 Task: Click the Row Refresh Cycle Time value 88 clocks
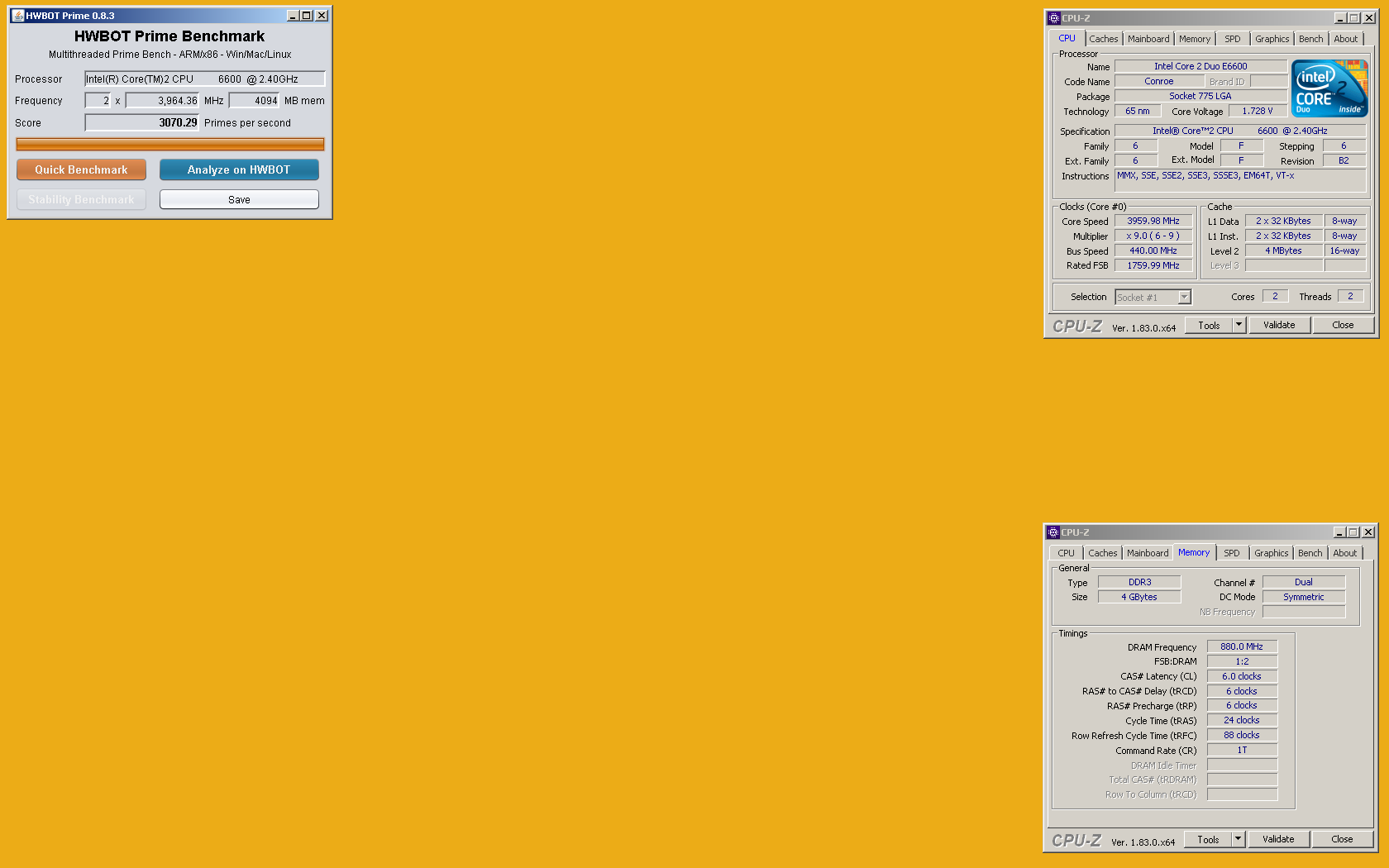1242,735
